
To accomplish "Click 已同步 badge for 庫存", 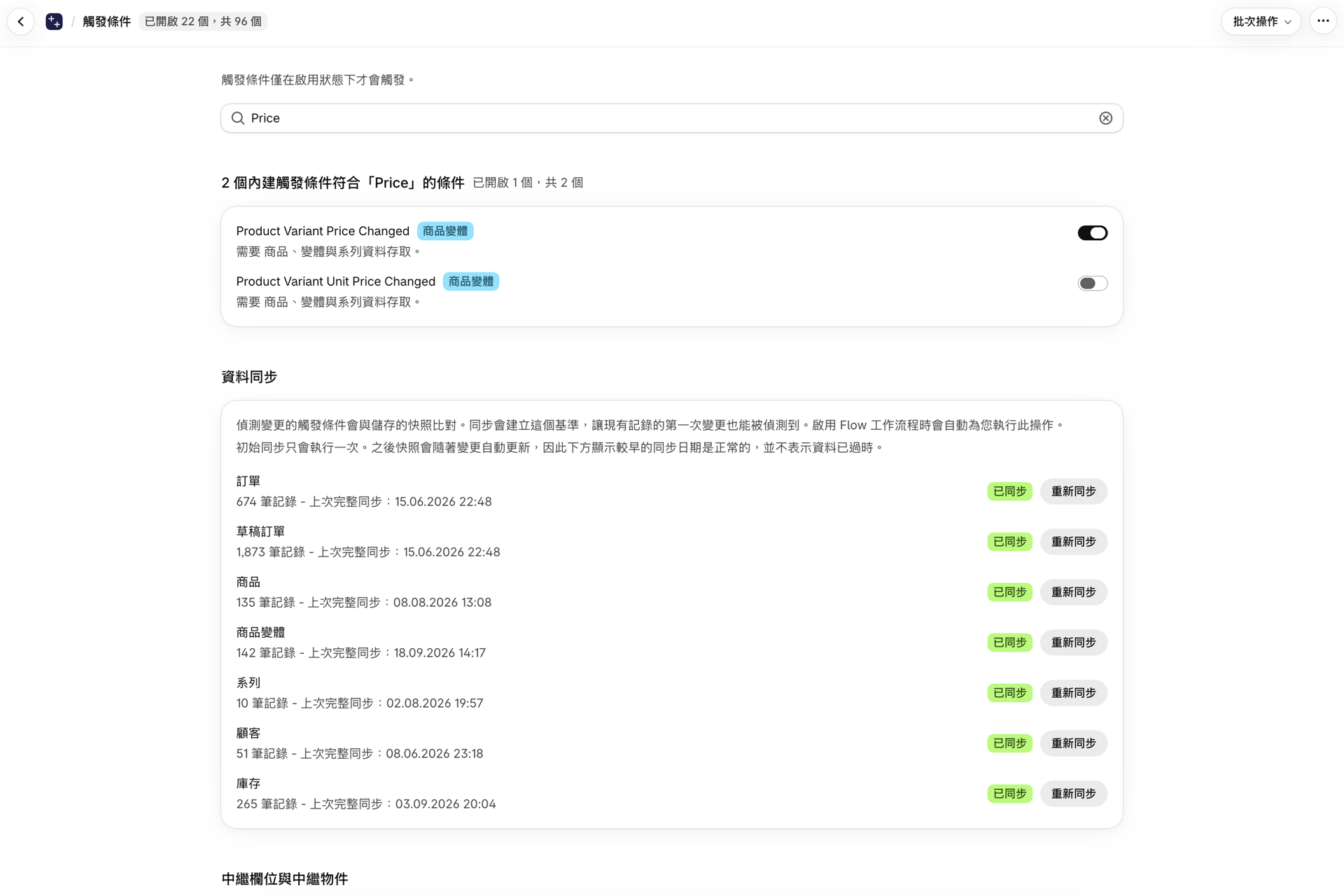I will [1009, 794].
